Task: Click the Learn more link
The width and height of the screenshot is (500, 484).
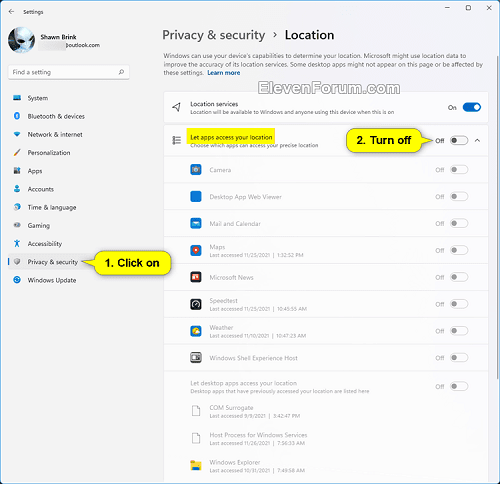Action: (224, 73)
